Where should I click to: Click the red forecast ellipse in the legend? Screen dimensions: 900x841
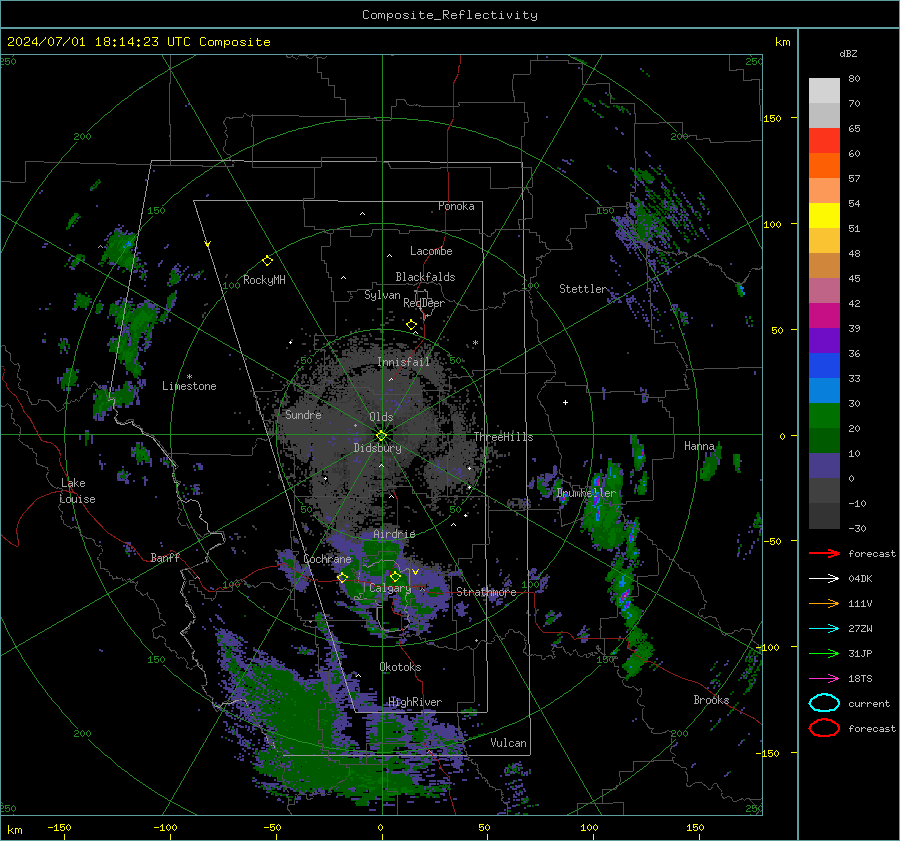pyautogui.click(x=824, y=728)
